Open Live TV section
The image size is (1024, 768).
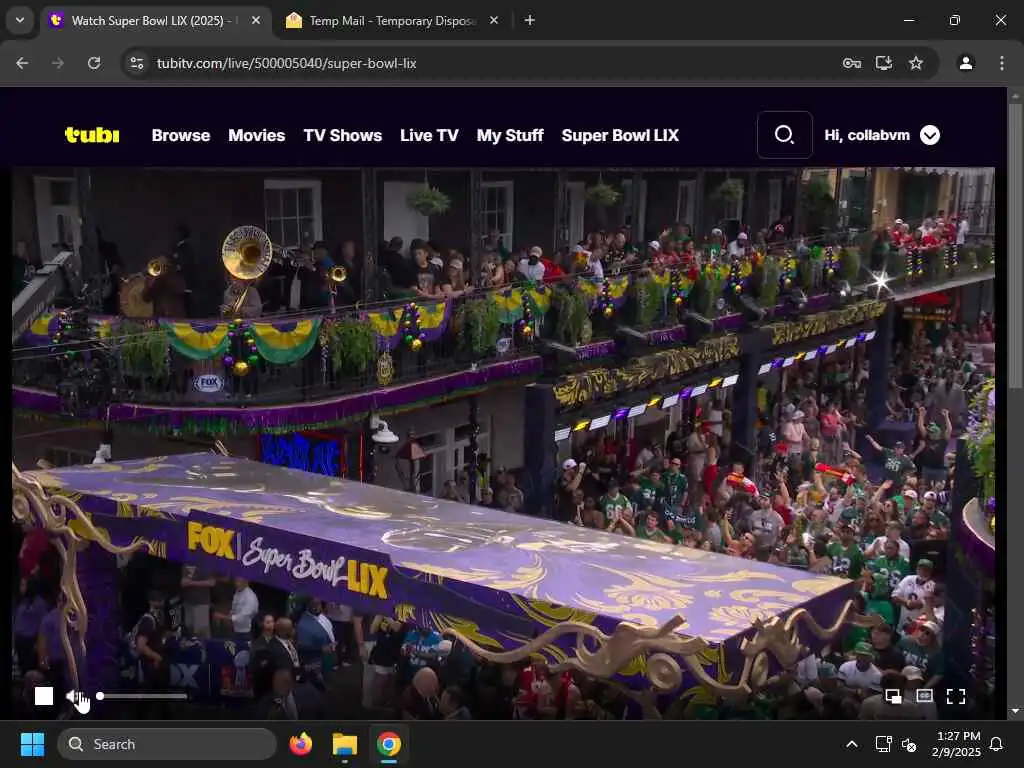click(x=429, y=135)
